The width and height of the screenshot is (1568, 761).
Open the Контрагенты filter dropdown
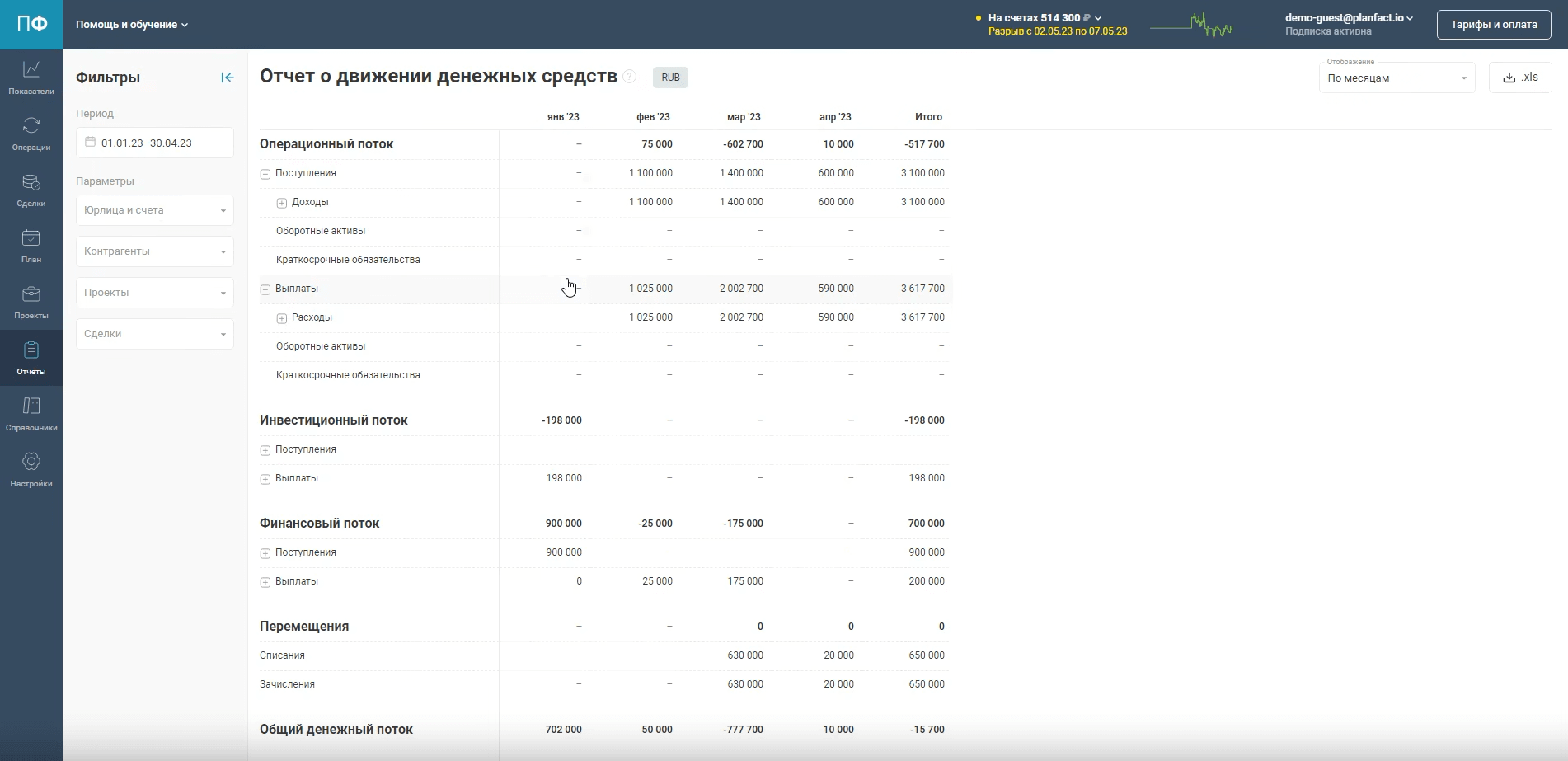click(155, 251)
